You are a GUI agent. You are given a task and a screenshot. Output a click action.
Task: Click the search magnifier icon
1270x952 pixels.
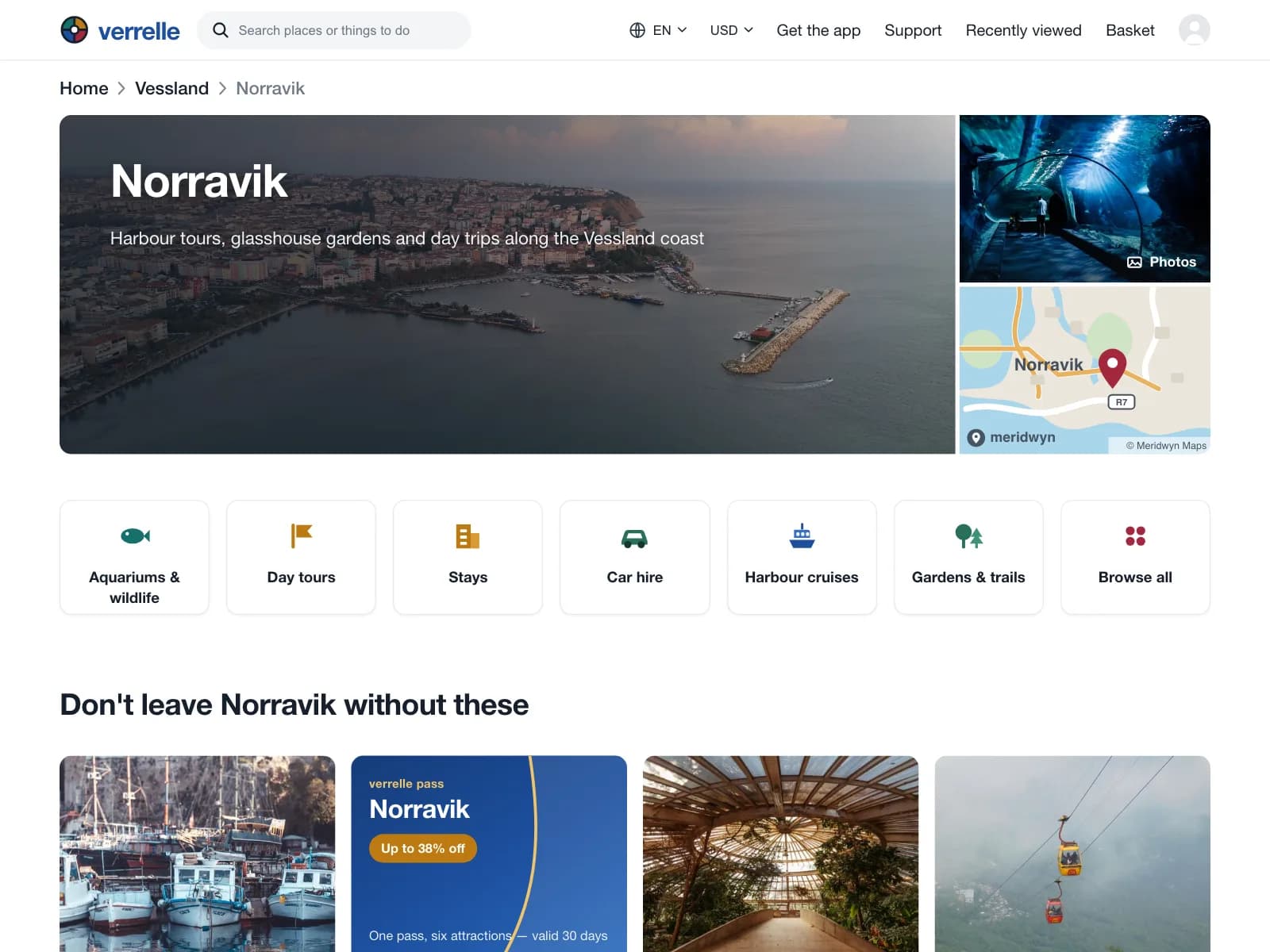[221, 30]
